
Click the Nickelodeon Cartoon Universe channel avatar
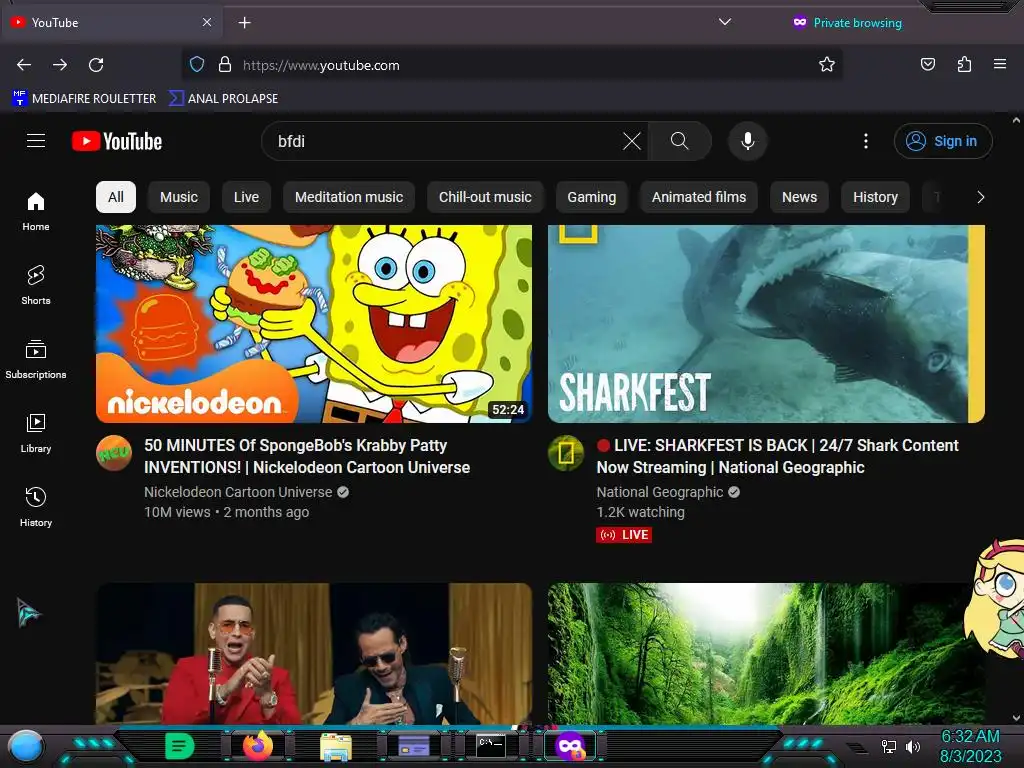[114, 453]
